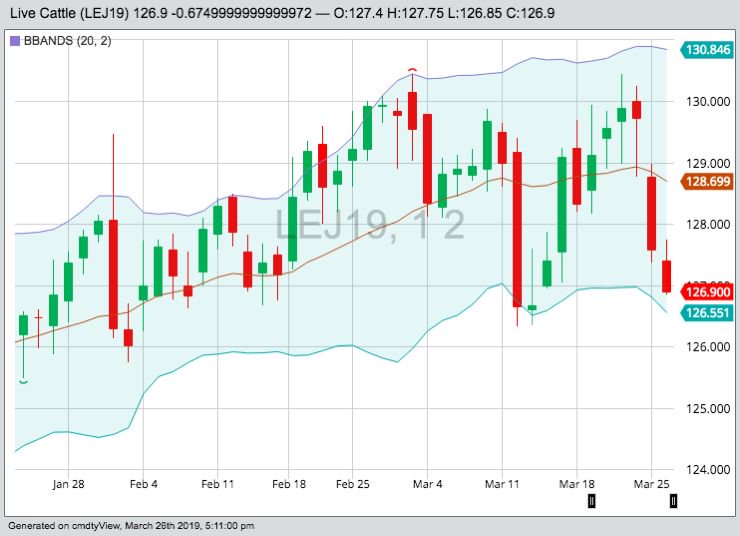Click the Generated on cmdtyView footer text

[131, 526]
